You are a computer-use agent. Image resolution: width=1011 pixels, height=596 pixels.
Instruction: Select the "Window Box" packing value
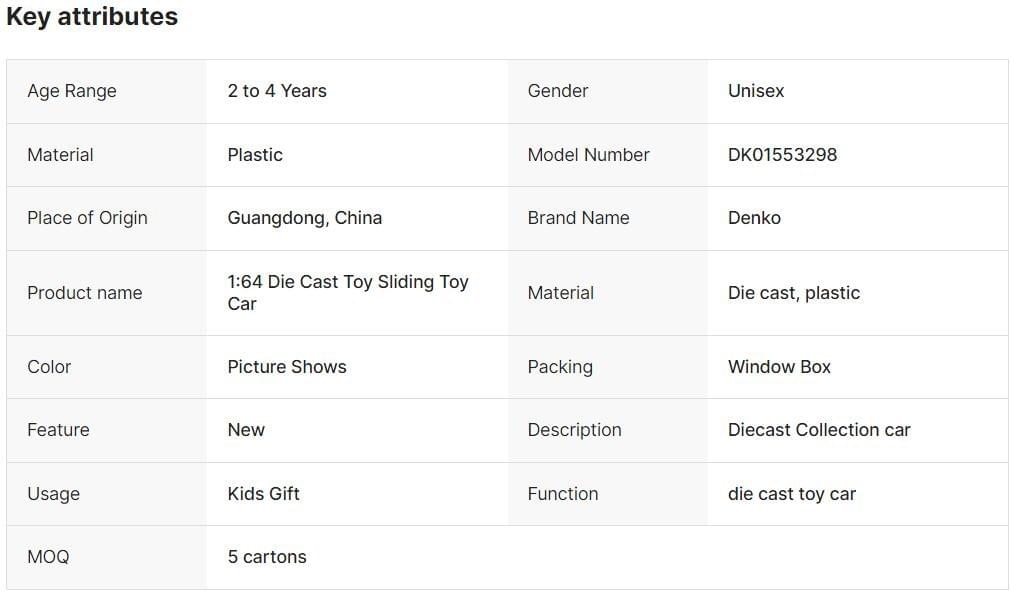(779, 367)
